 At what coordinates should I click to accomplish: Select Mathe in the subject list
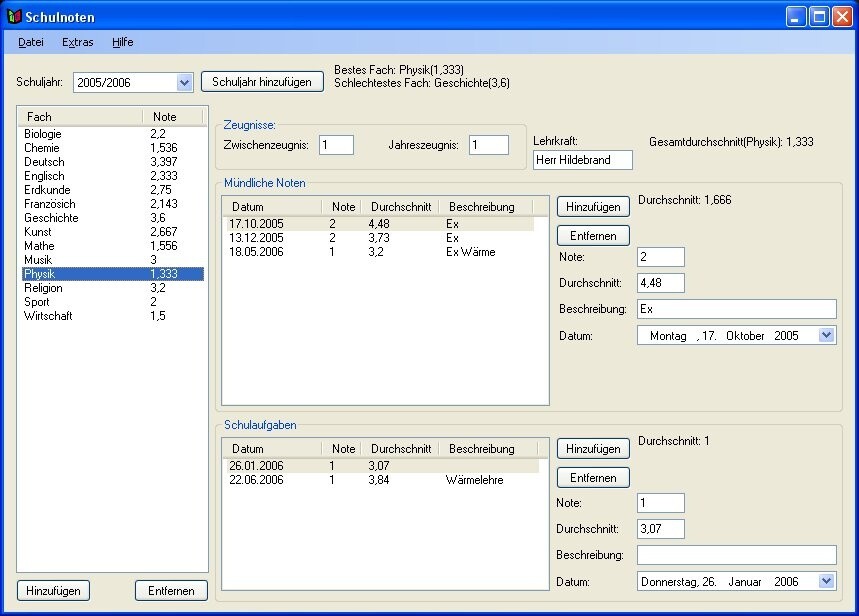pos(112,246)
